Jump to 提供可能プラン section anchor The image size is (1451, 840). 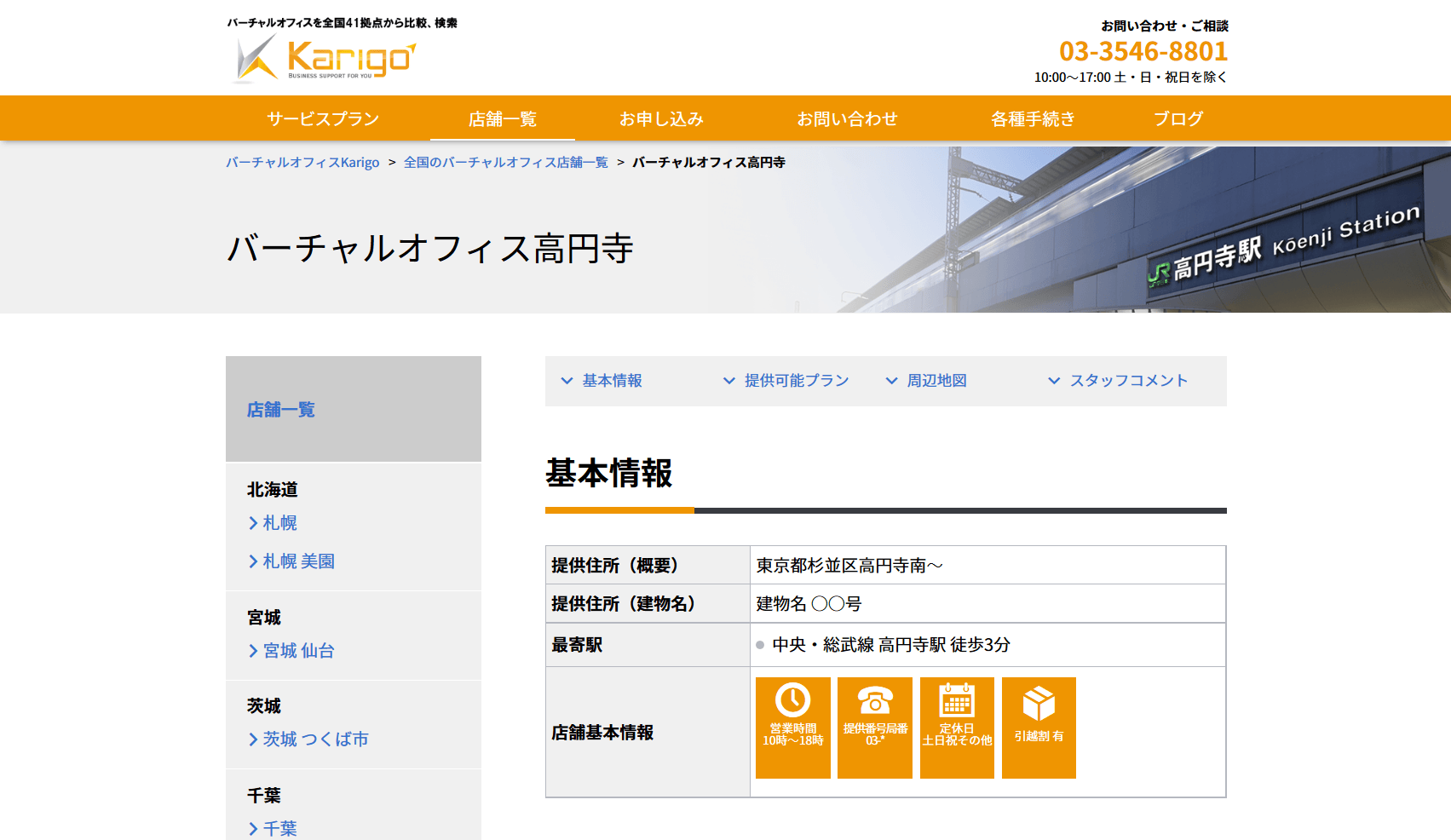796,381
